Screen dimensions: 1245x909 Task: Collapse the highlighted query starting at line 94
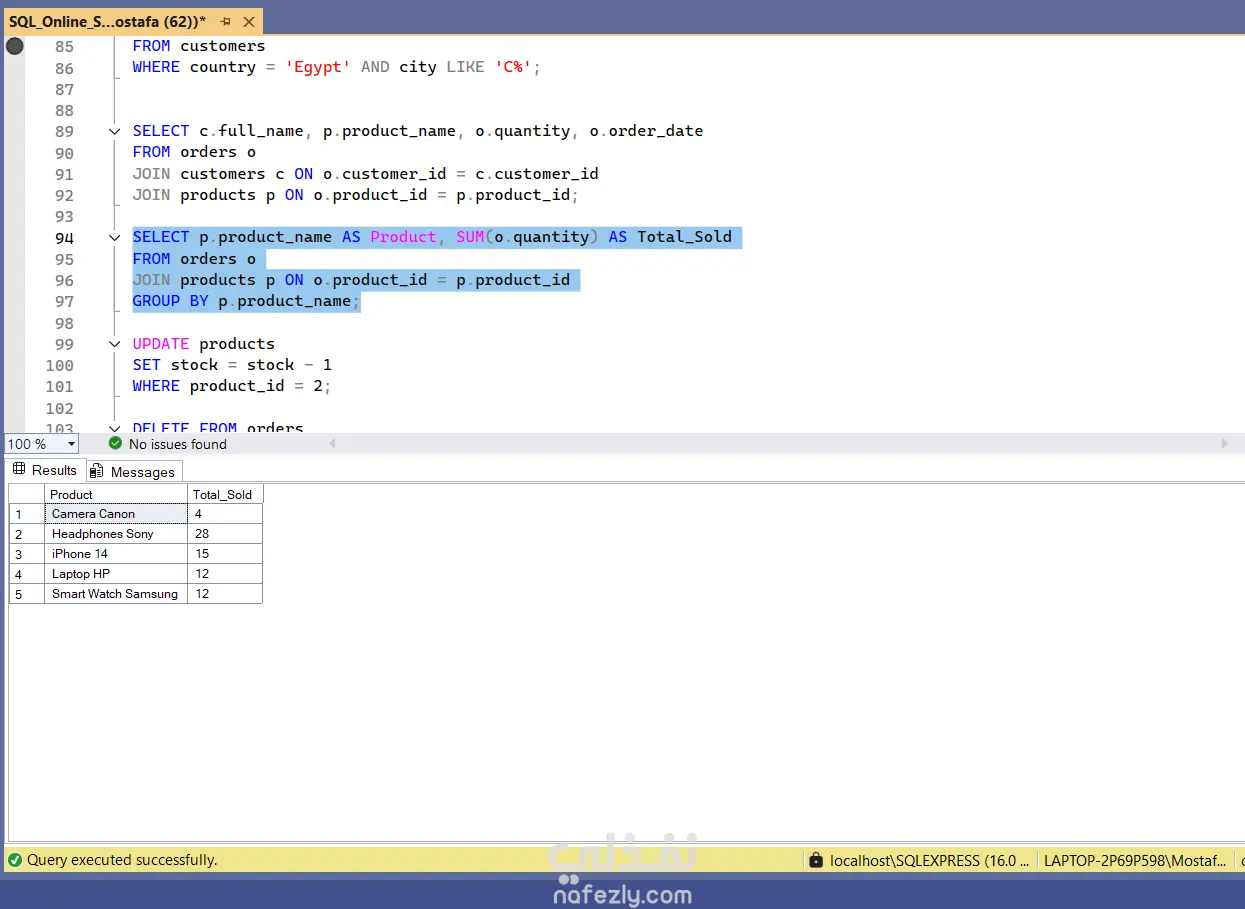click(x=113, y=237)
